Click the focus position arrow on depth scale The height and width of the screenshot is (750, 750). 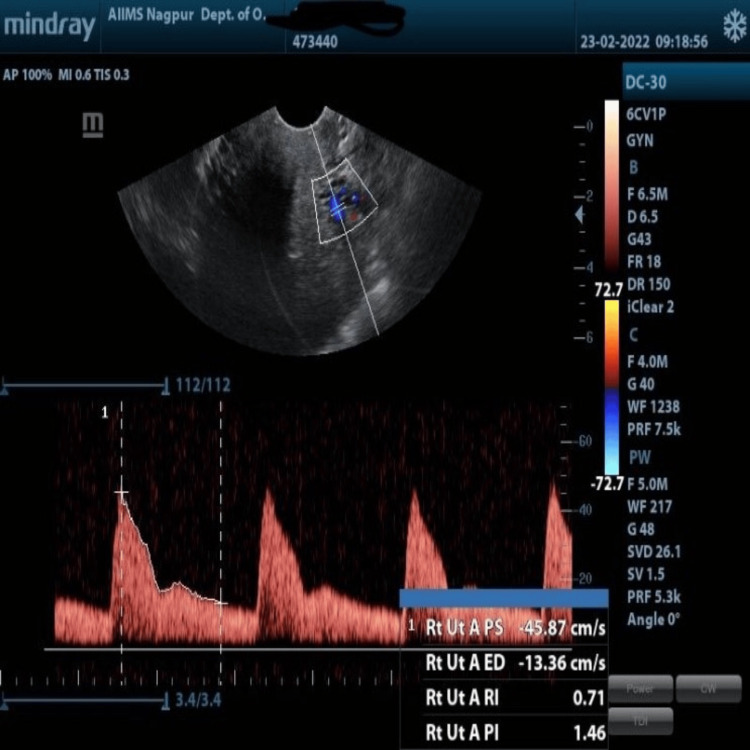[580, 215]
